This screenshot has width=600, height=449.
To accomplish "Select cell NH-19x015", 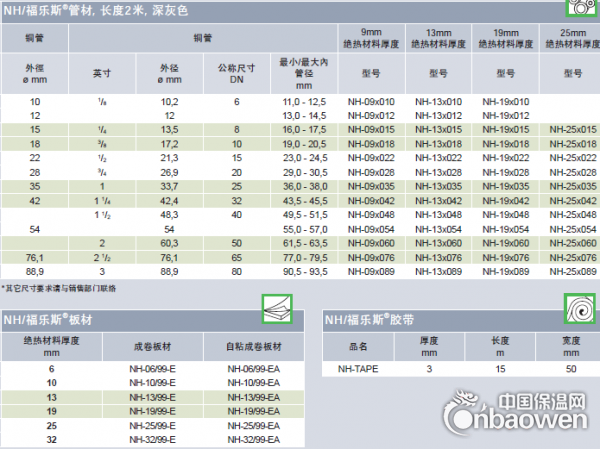I will pos(505,130).
